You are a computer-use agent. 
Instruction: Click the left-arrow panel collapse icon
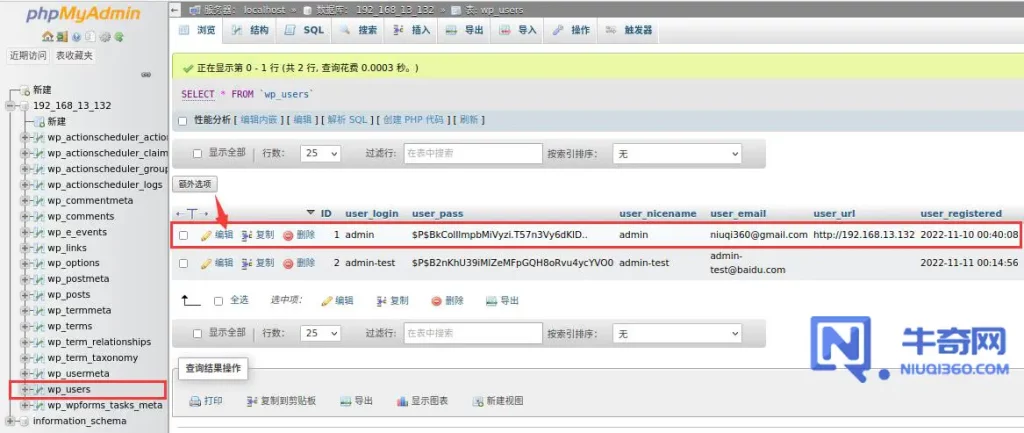click(174, 10)
